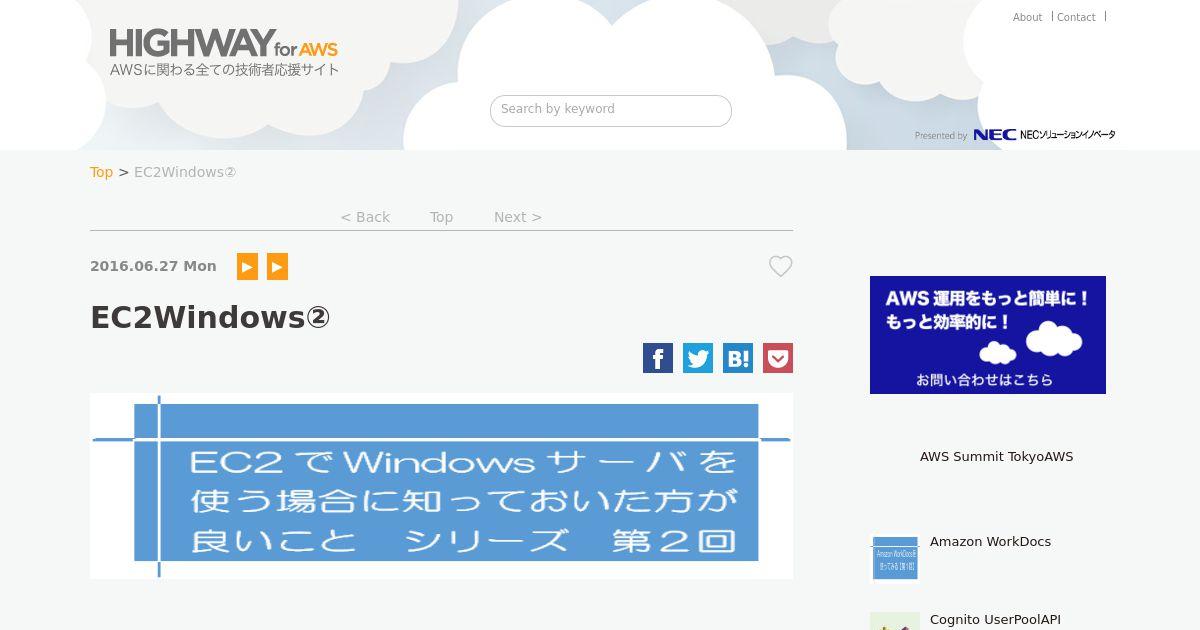Open the Cognito UserPoolAPI article link
Screen dimensions: 1200x630
coord(995,619)
